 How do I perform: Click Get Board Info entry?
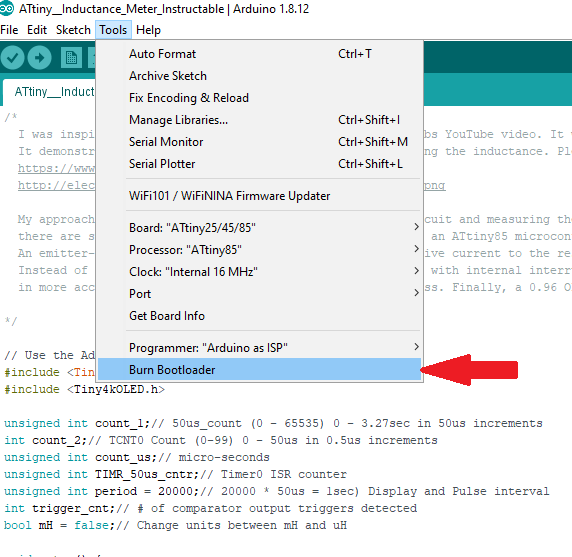[259, 316]
